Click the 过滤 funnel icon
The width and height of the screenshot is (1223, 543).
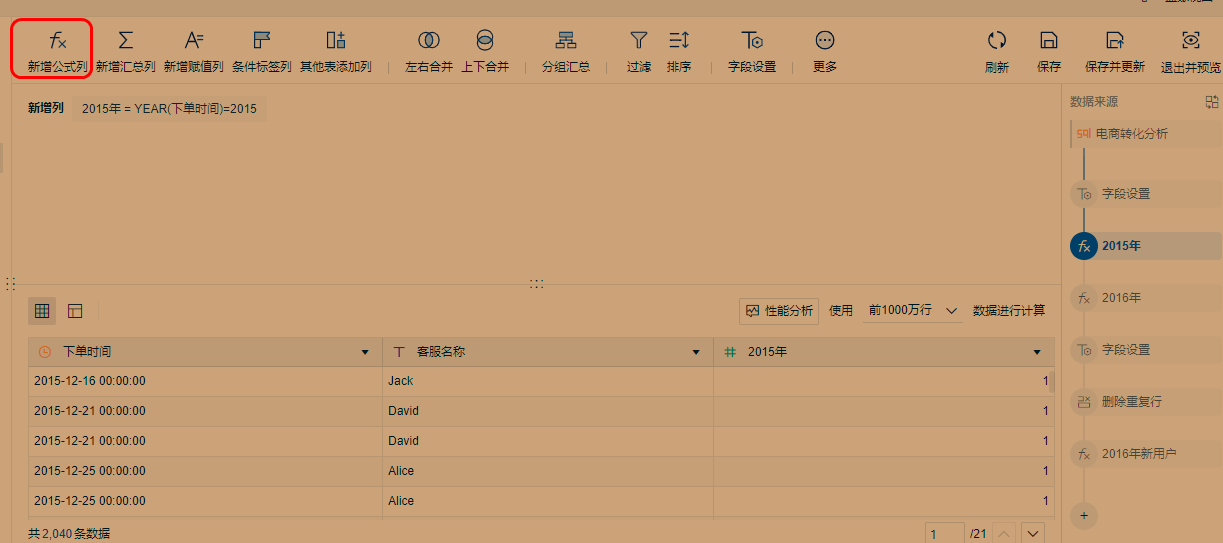pos(639,41)
